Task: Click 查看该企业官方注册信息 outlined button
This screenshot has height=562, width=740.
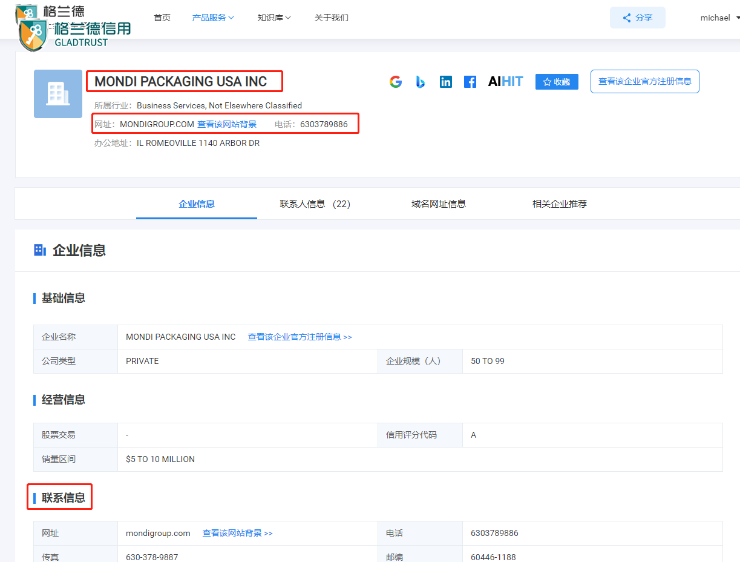Action: click(x=645, y=81)
